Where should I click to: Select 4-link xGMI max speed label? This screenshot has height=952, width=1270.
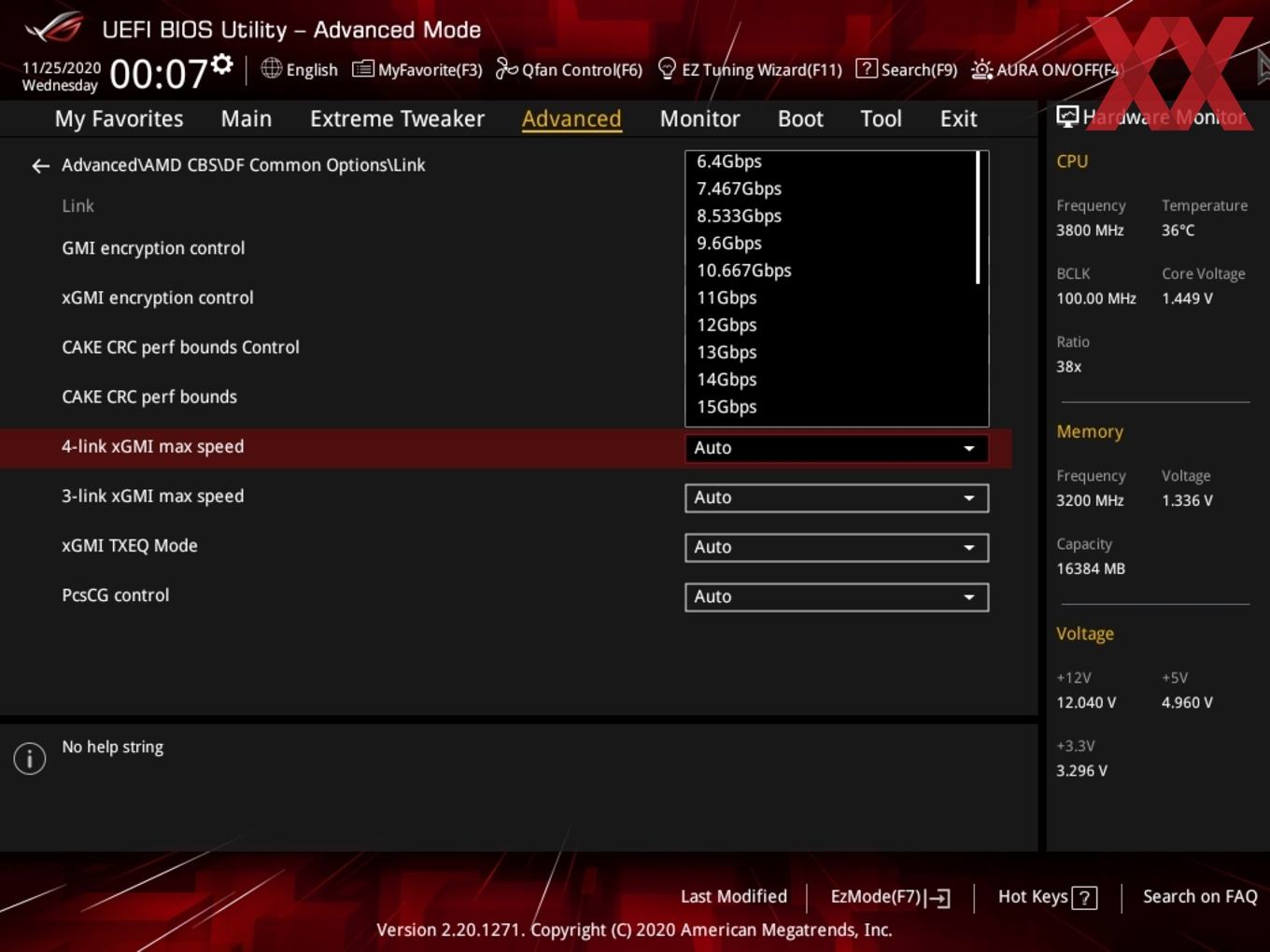[153, 447]
